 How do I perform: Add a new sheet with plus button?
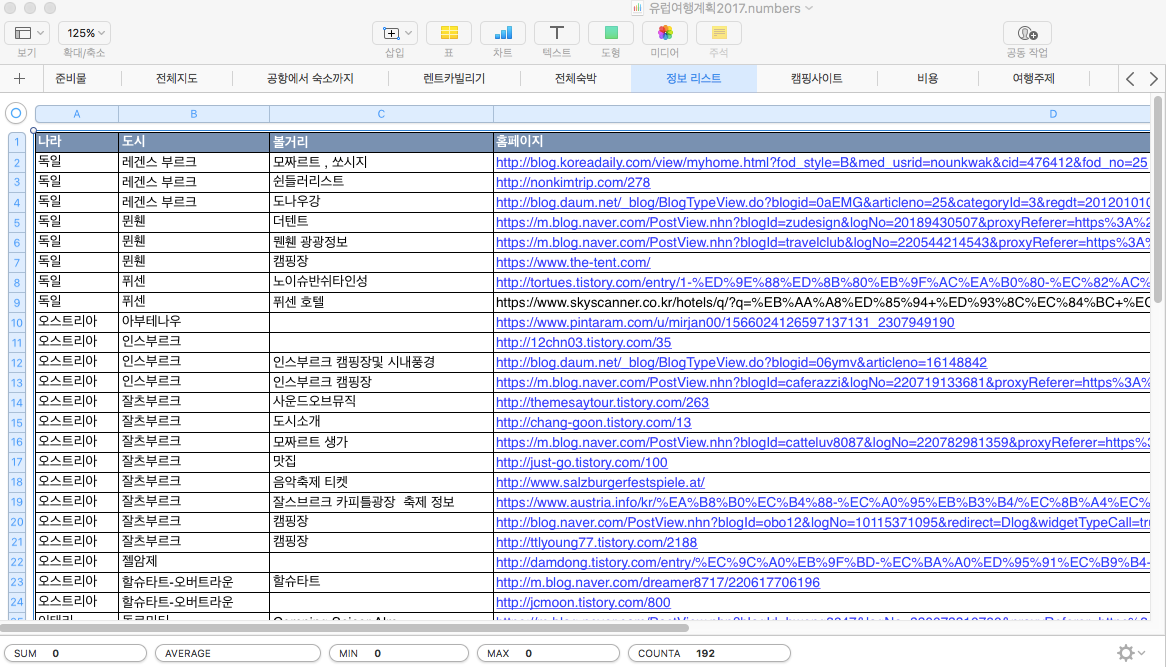19,78
